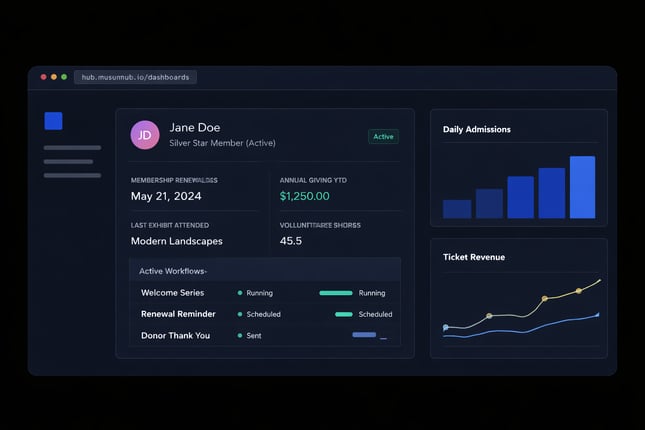The image size is (645, 430).
Task: Click the Donor Thank You blue progress bar
Action: point(364,335)
